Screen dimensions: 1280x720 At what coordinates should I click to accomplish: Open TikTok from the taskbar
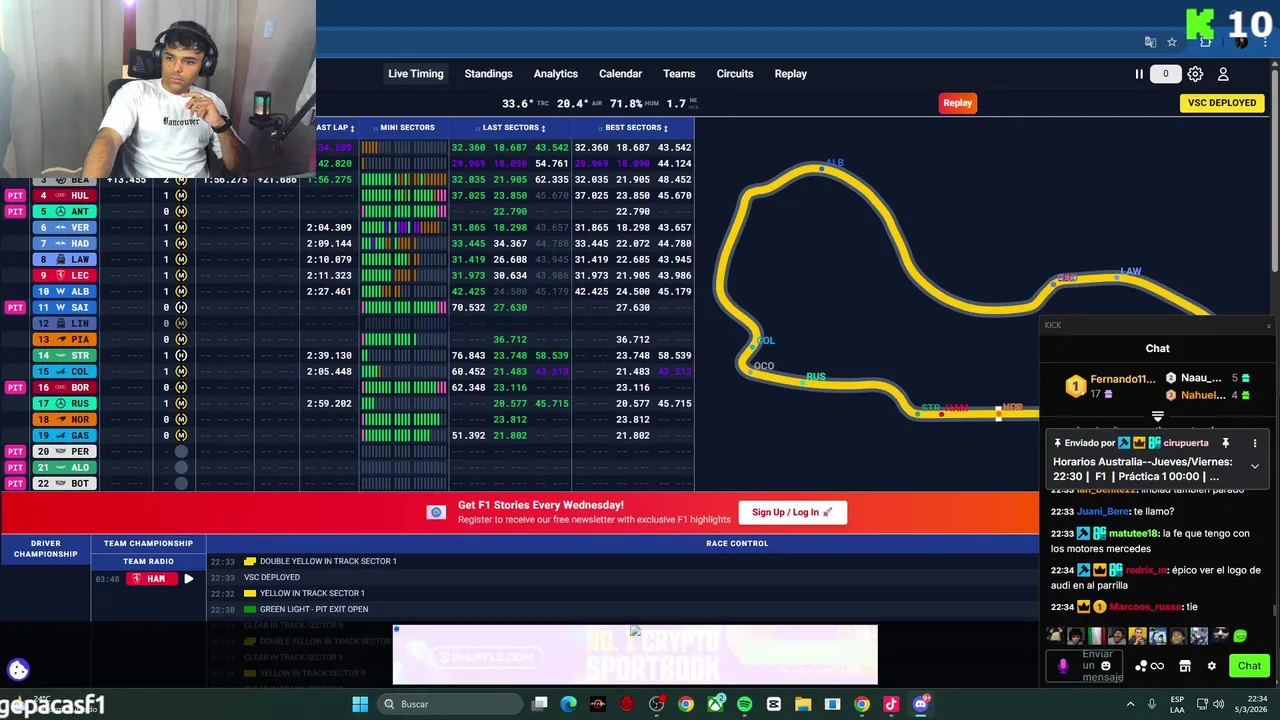point(890,704)
